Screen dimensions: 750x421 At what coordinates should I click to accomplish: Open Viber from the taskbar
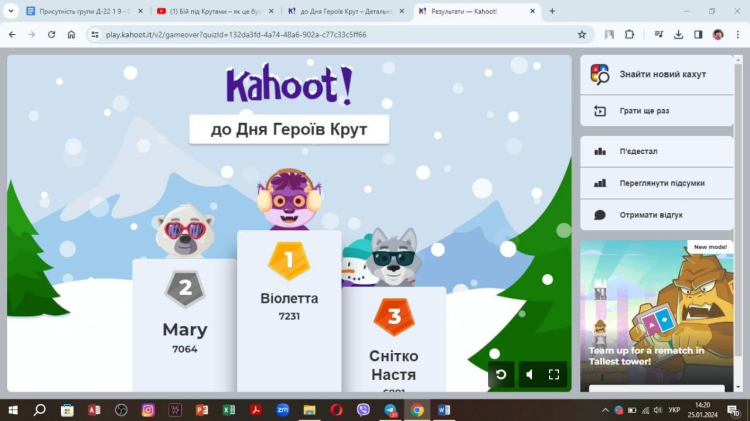coord(363,410)
